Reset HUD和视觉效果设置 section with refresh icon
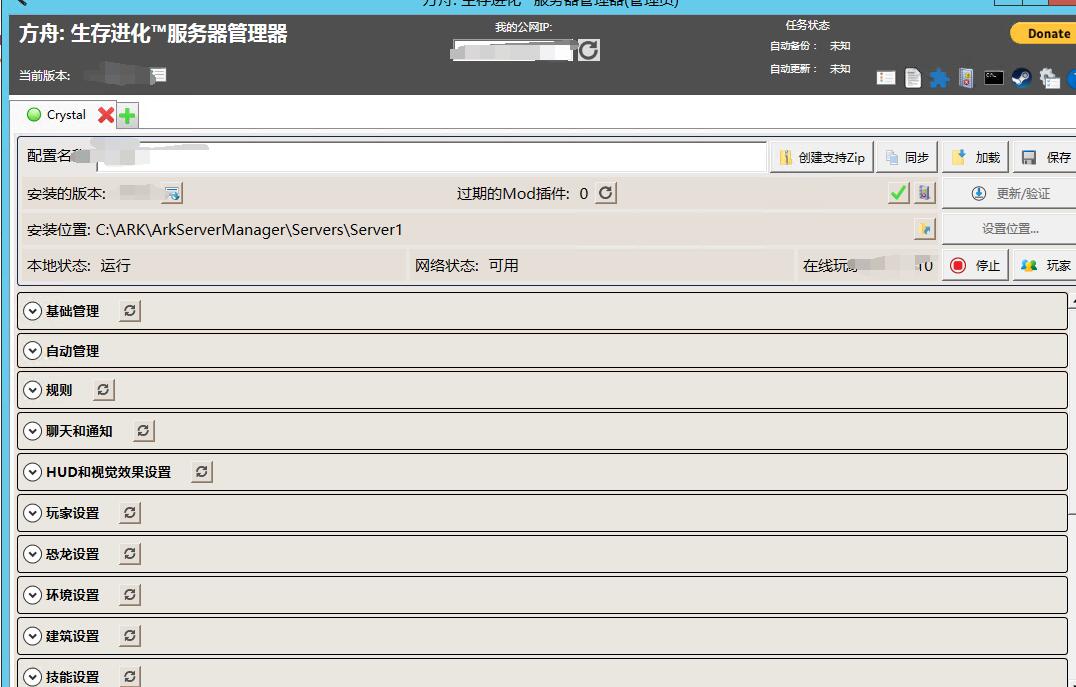 202,472
